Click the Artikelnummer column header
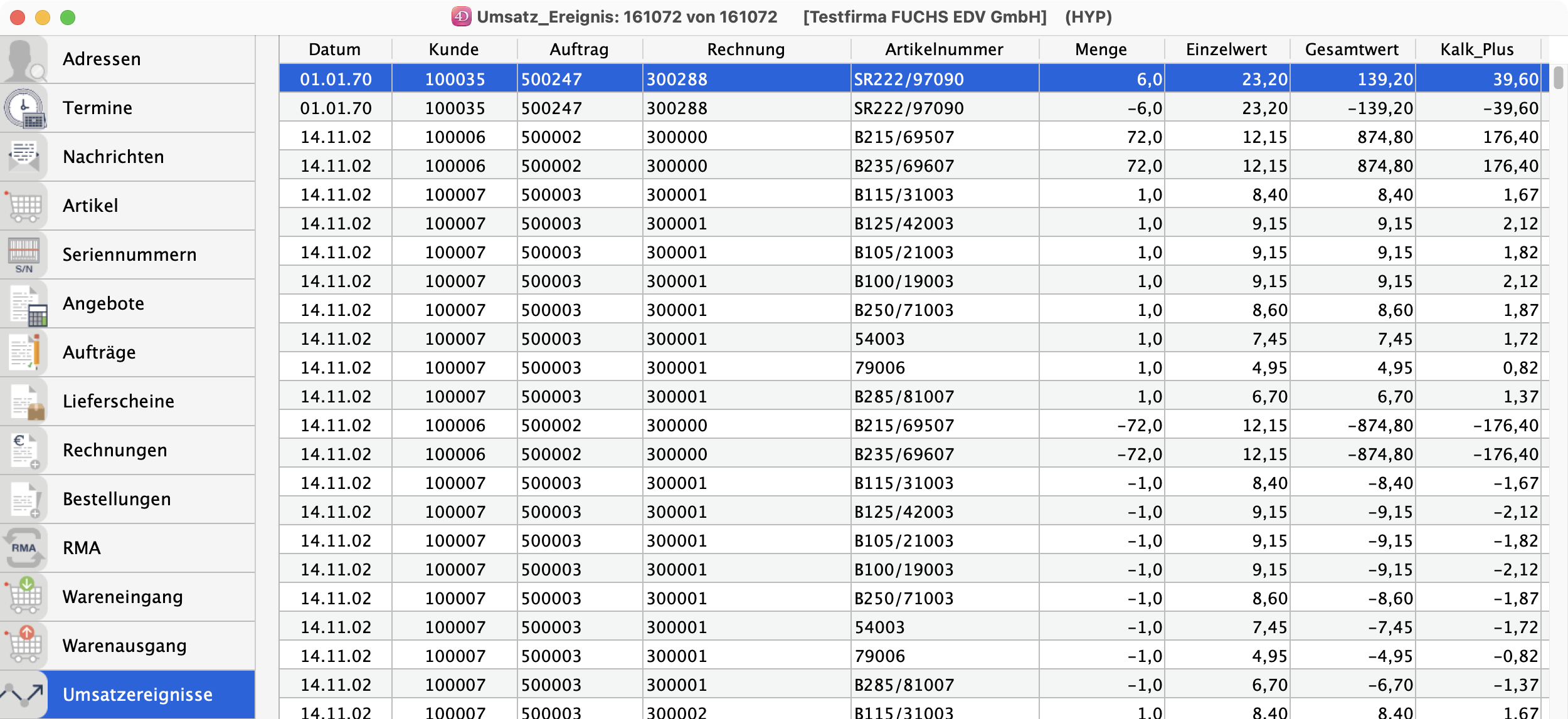Viewport: 1568px width, 719px height. pos(944,50)
